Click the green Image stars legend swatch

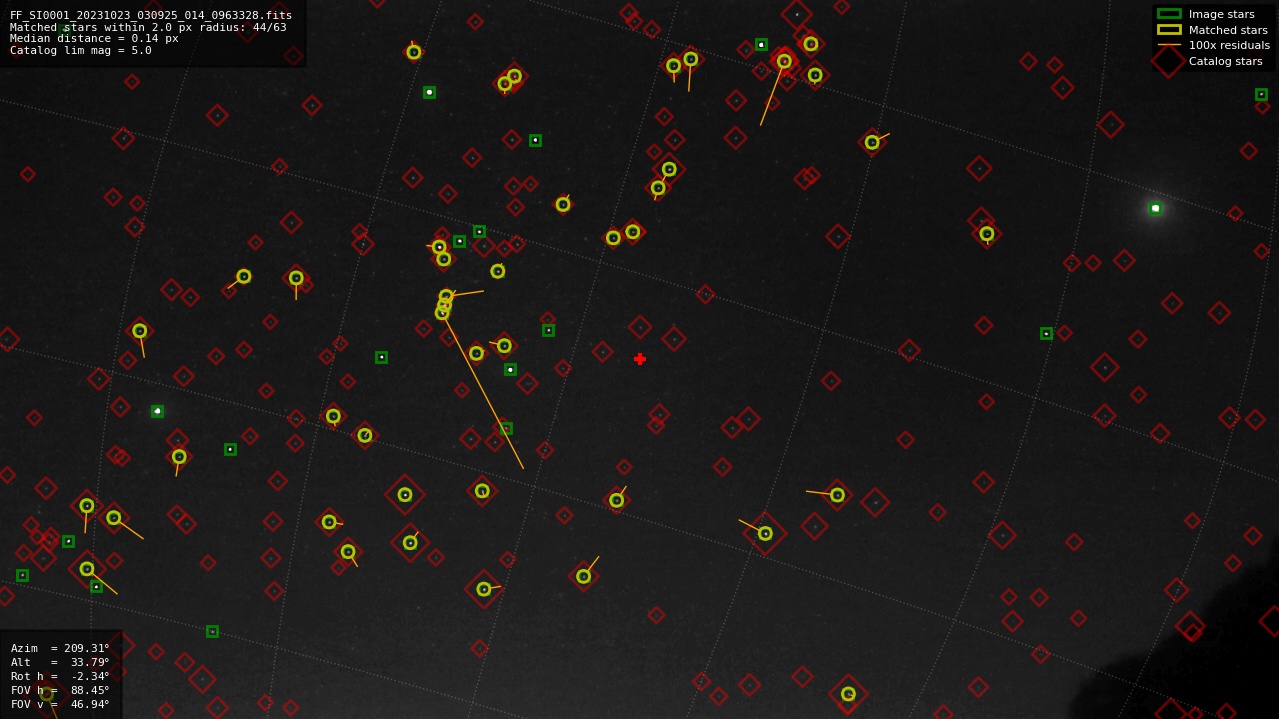tap(1169, 14)
